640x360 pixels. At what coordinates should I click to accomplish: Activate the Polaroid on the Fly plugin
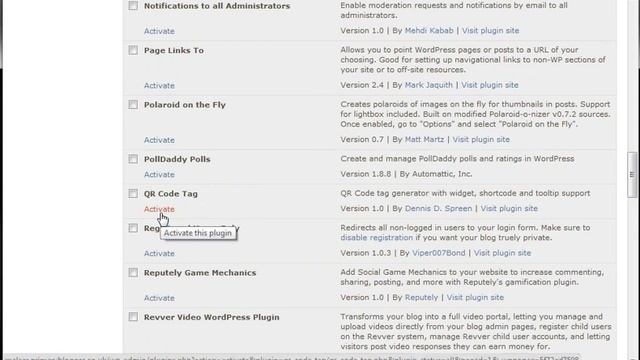point(159,140)
